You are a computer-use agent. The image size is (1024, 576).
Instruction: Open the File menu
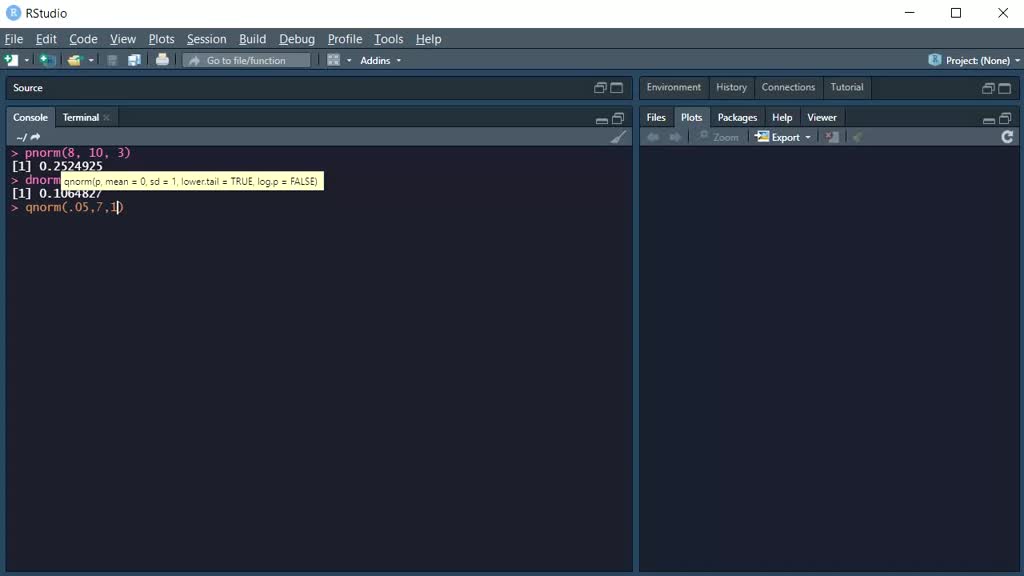(14, 39)
